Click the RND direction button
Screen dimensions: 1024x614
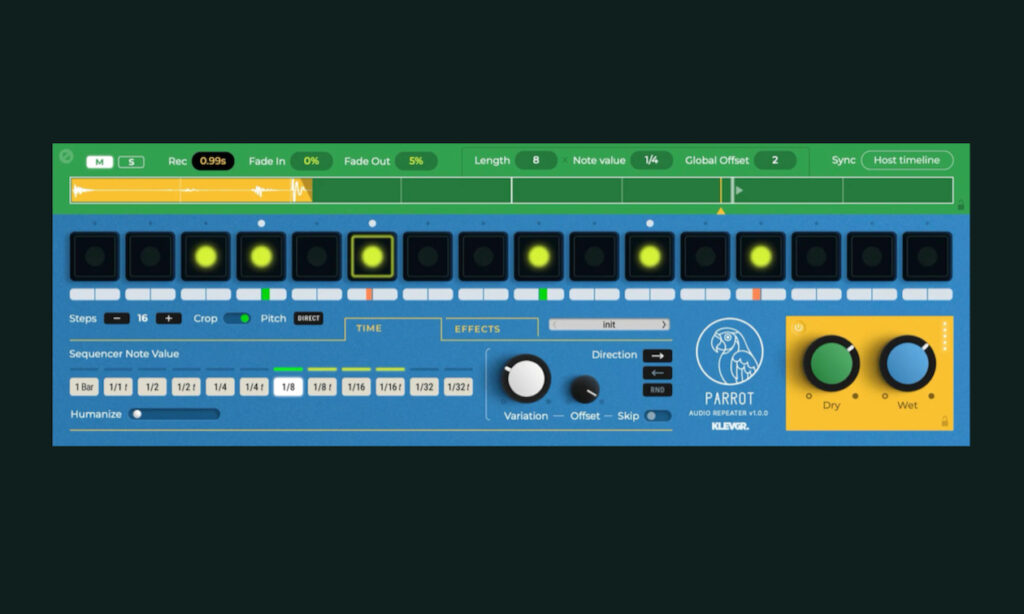657,390
